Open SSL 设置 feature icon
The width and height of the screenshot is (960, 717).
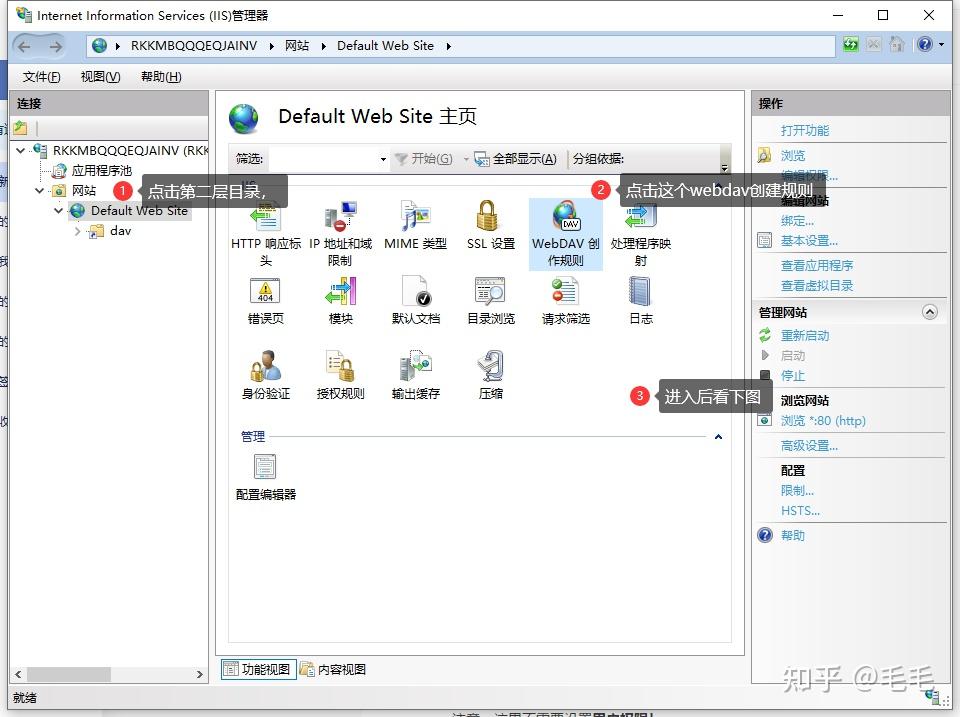pyautogui.click(x=489, y=225)
